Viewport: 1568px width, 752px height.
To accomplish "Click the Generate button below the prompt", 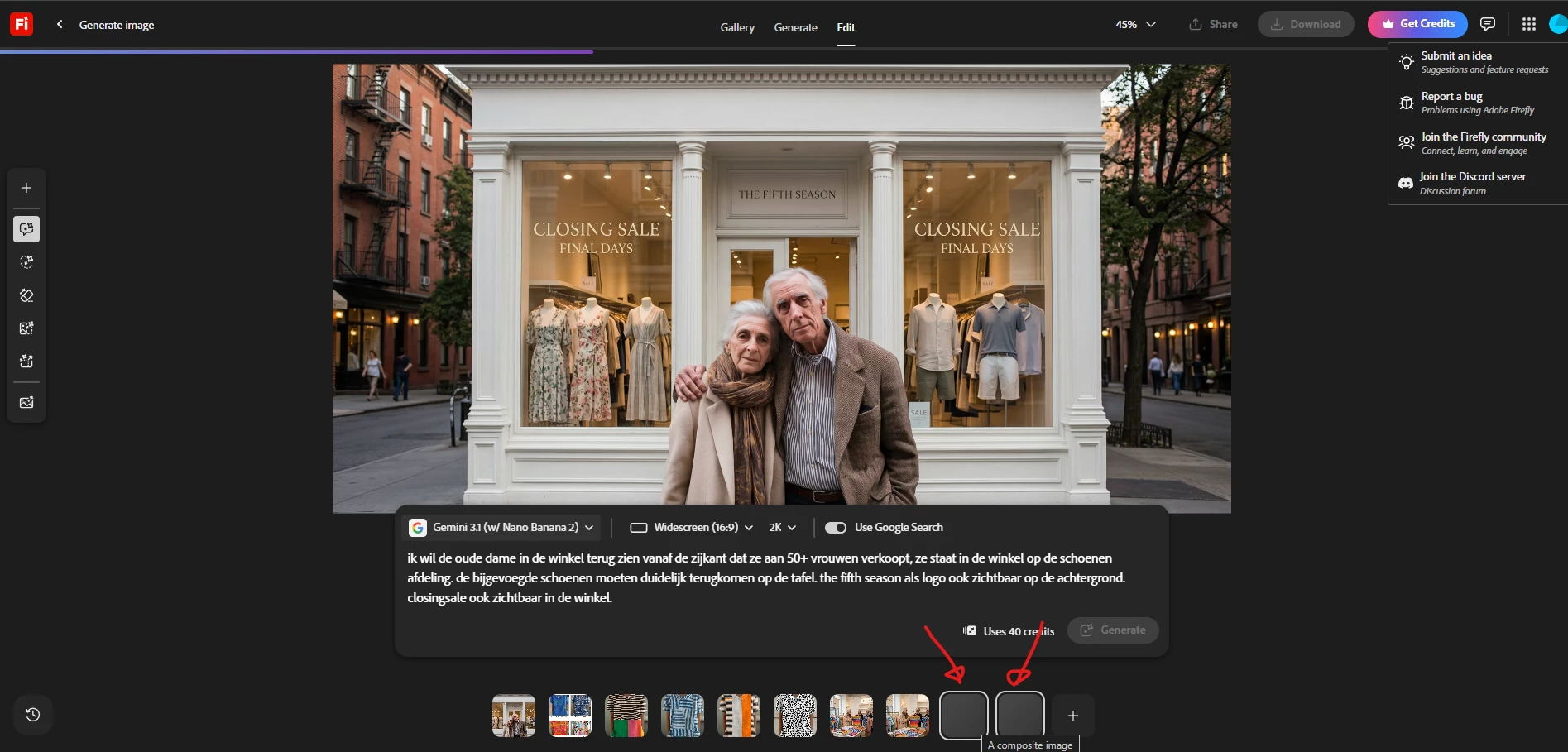I will tap(1113, 630).
